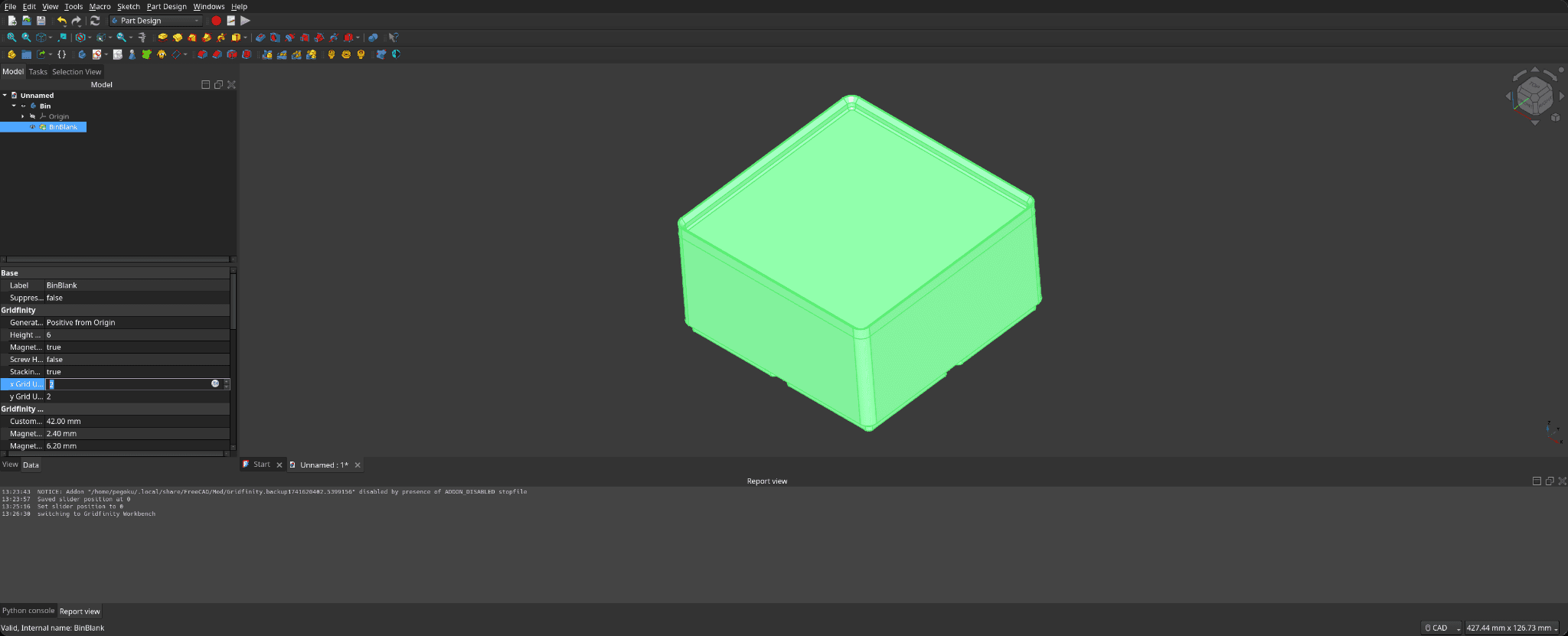Click the green Shape binder icon
The image size is (1568, 636).
[x=146, y=54]
